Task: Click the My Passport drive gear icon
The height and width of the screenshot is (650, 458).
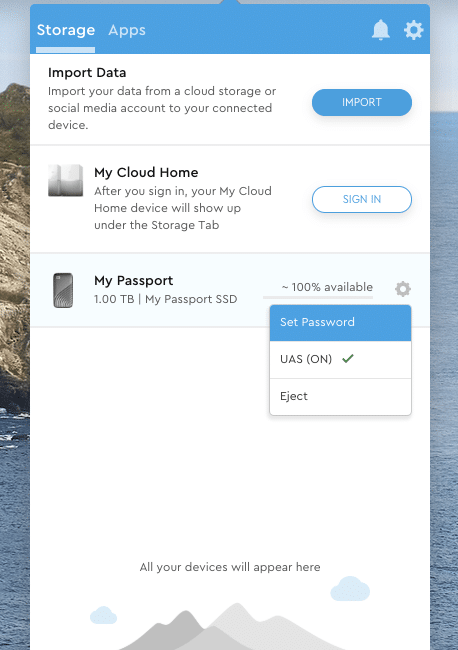Action: 402,289
